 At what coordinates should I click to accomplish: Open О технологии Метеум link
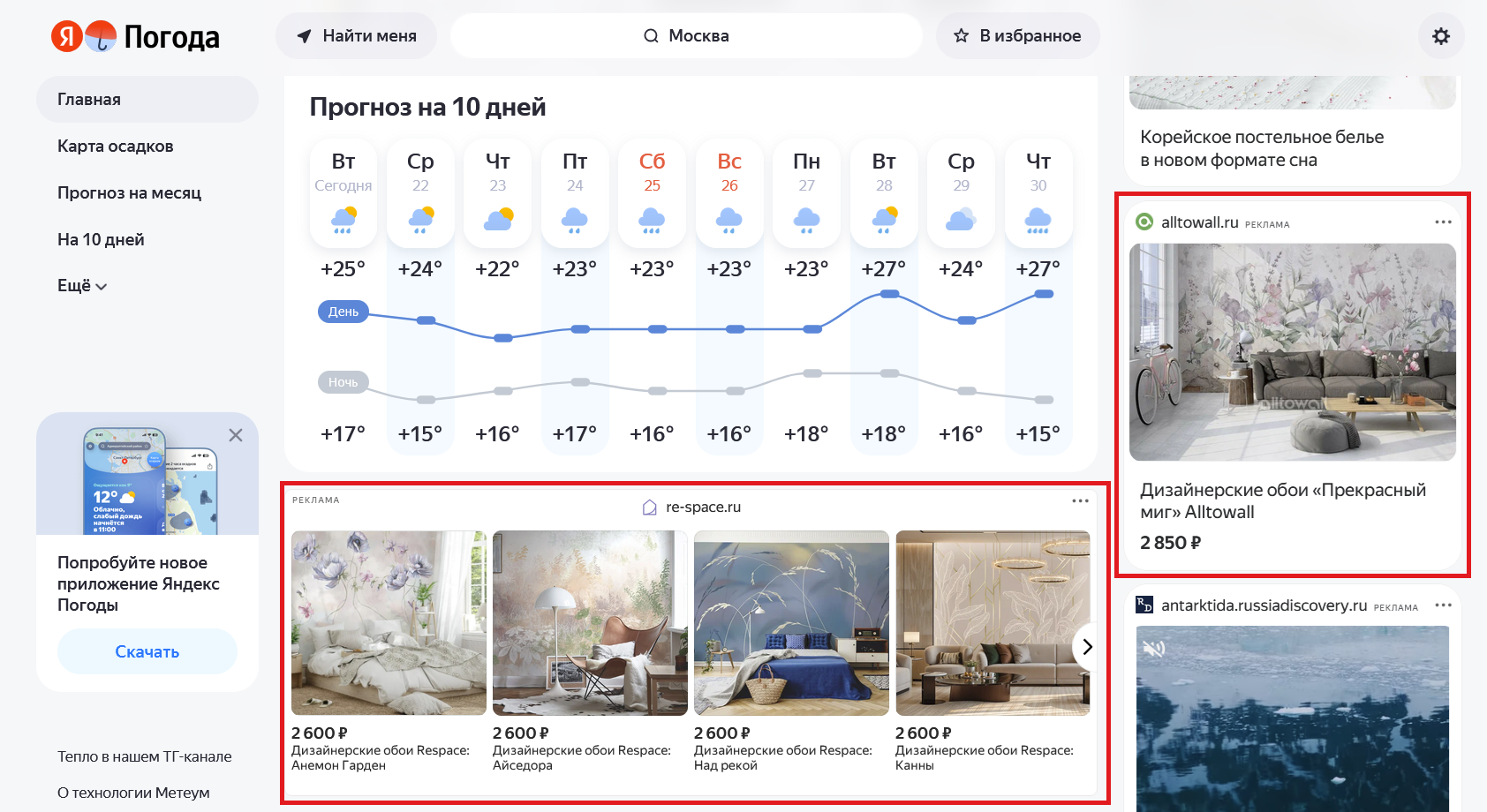click(133, 793)
